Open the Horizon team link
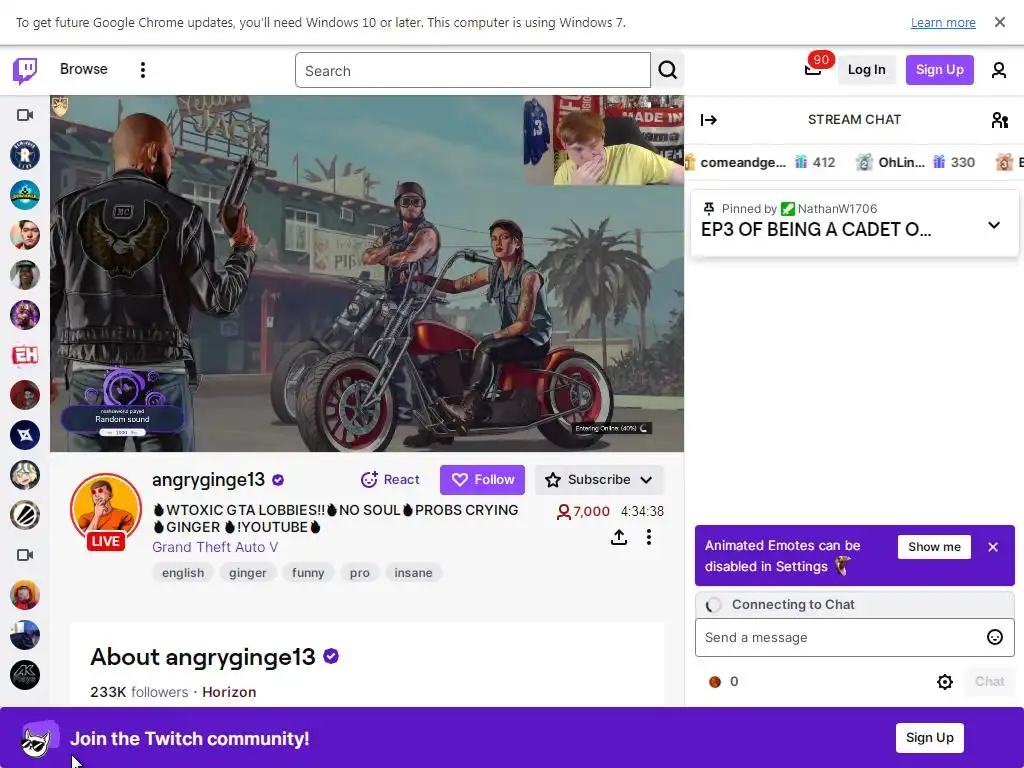This screenshot has height=768, width=1024. [229, 692]
